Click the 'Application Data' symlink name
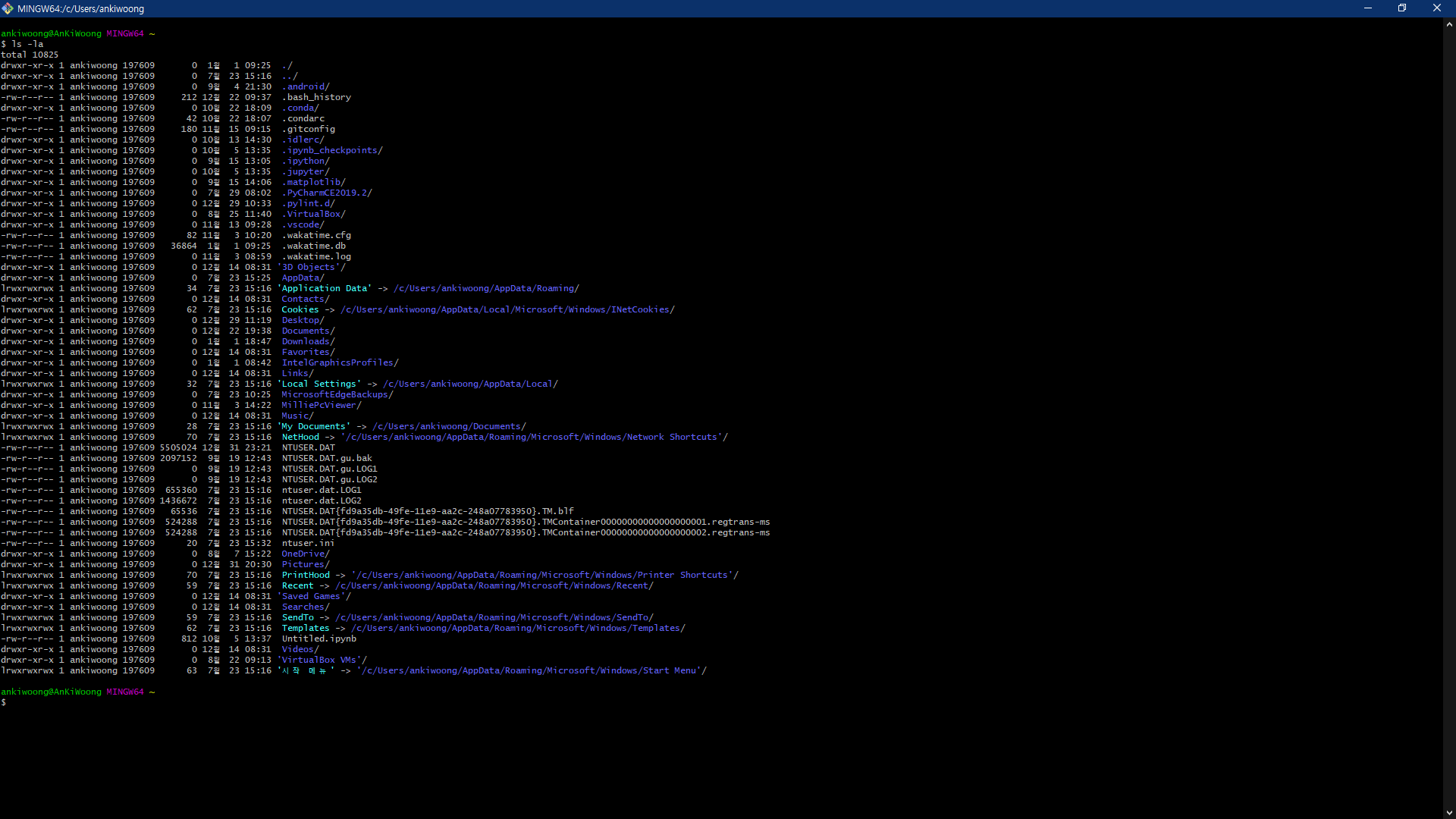 coord(325,288)
